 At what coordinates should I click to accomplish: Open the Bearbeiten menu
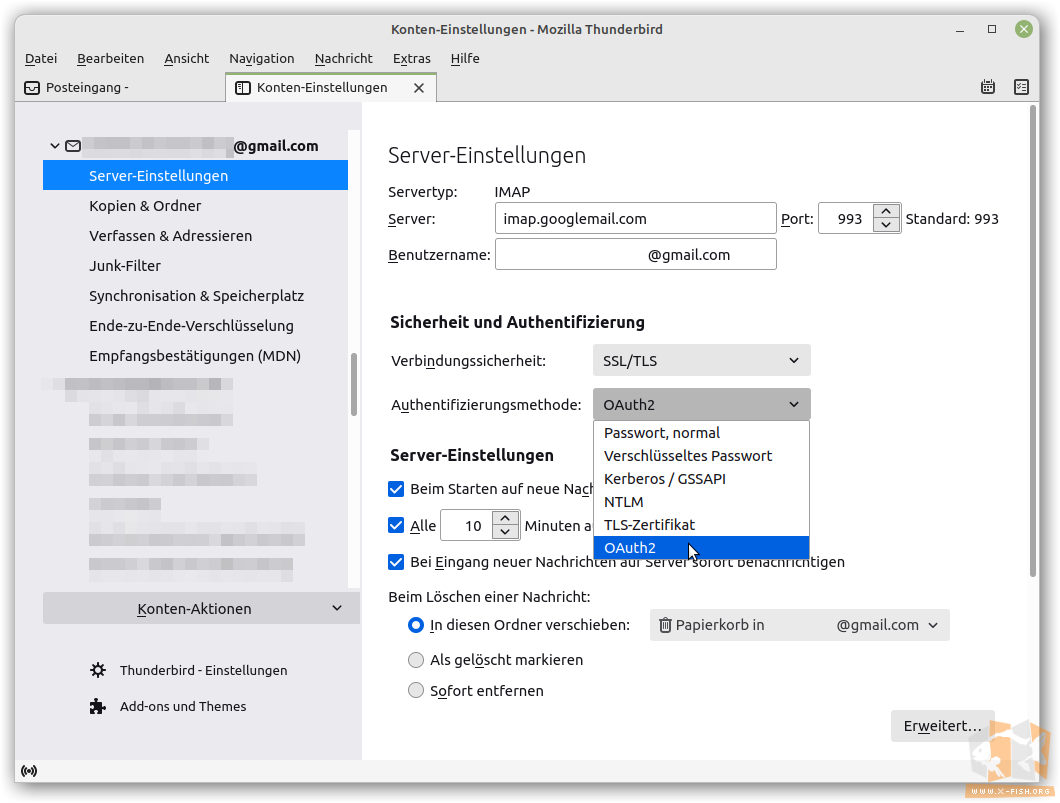coord(110,59)
